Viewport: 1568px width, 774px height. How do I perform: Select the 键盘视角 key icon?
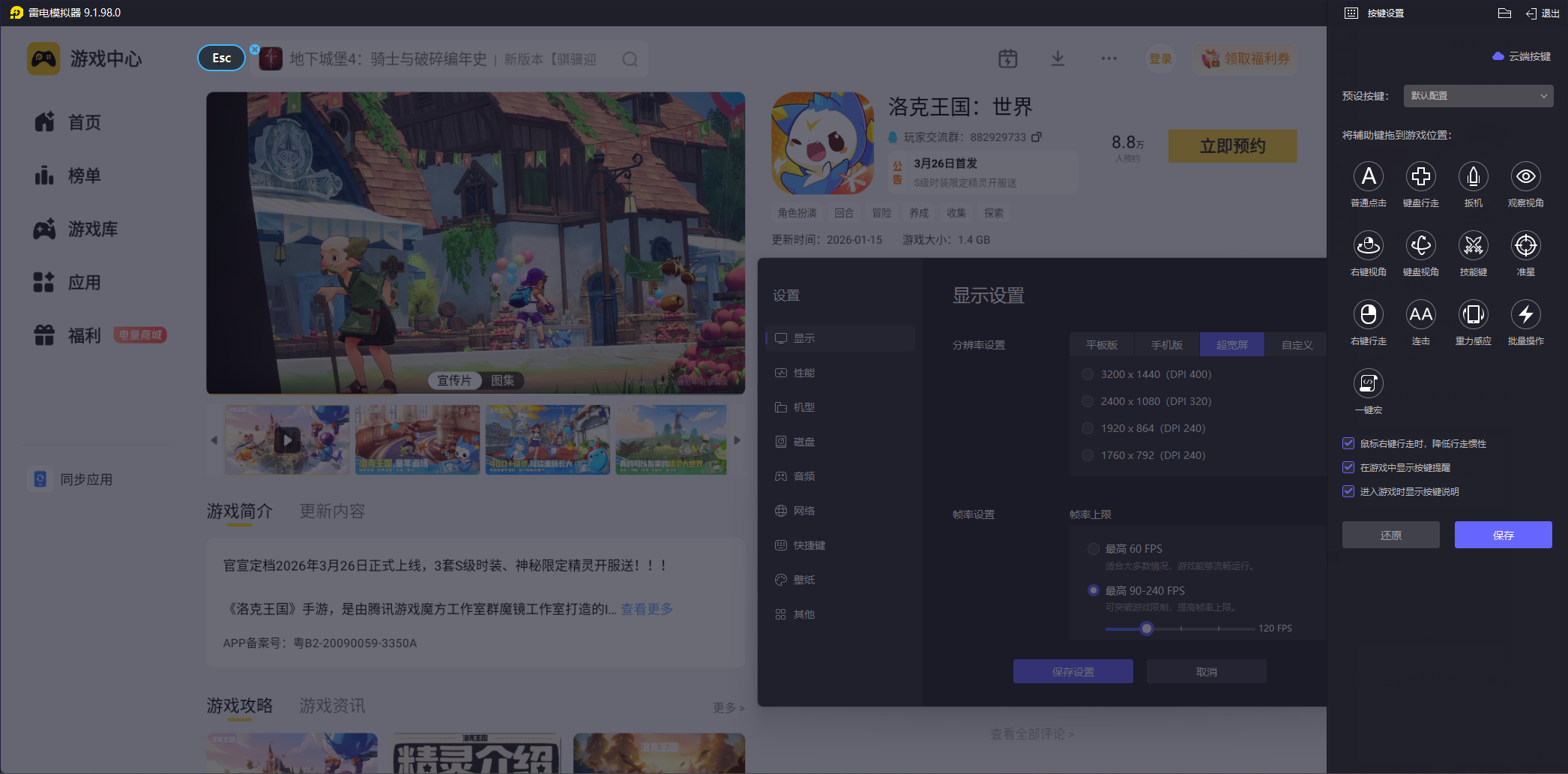click(x=1420, y=246)
